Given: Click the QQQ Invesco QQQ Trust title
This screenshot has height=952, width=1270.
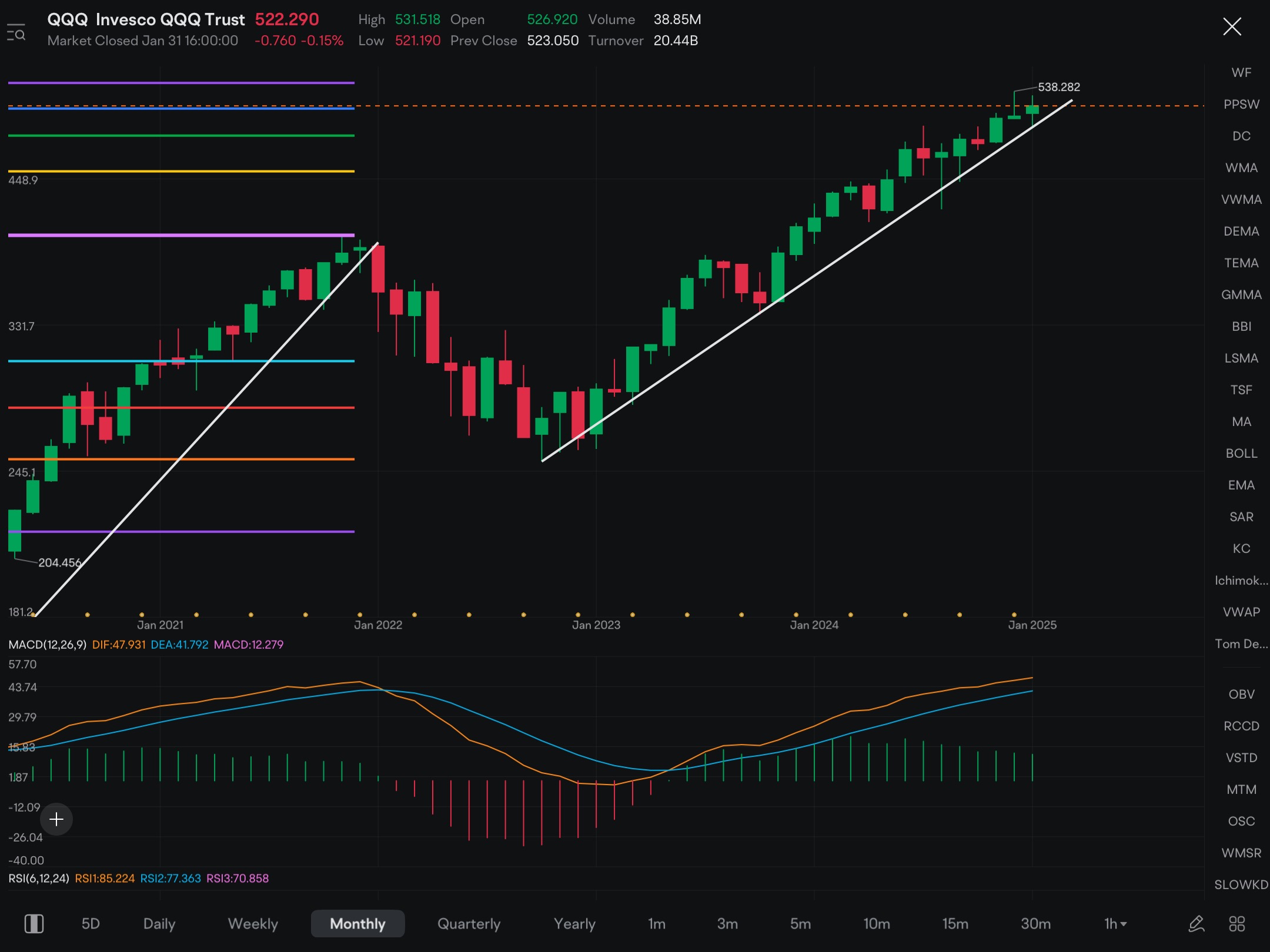Looking at the screenshot, I should 146,19.
